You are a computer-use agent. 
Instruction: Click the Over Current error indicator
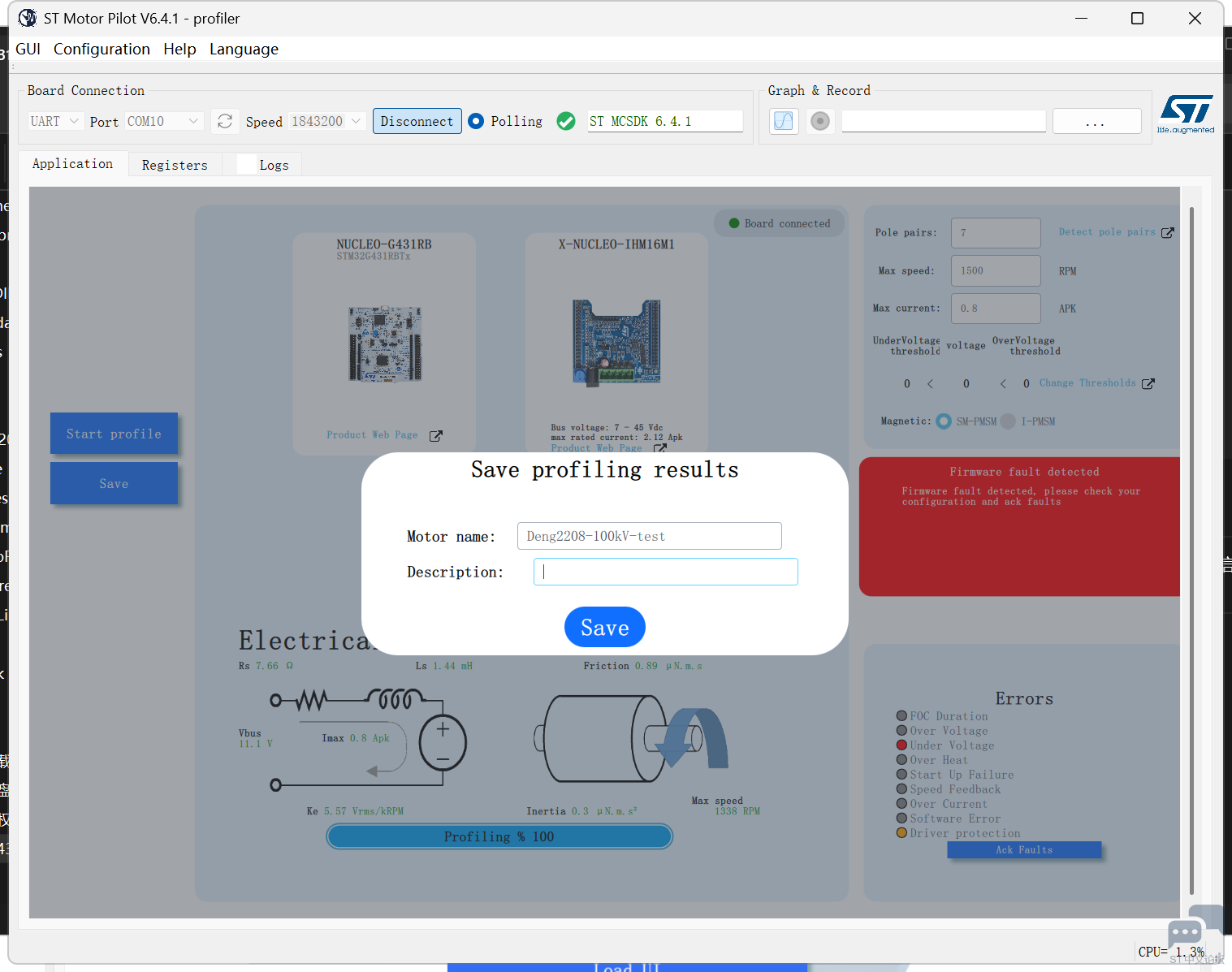point(901,804)
